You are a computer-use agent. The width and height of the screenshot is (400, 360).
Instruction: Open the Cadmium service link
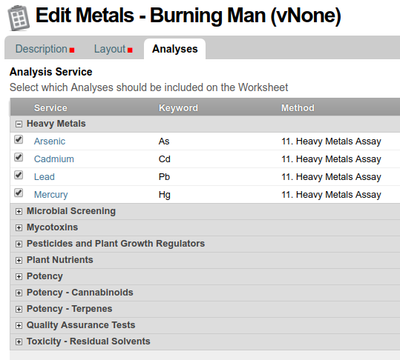[x=54, y=159]
